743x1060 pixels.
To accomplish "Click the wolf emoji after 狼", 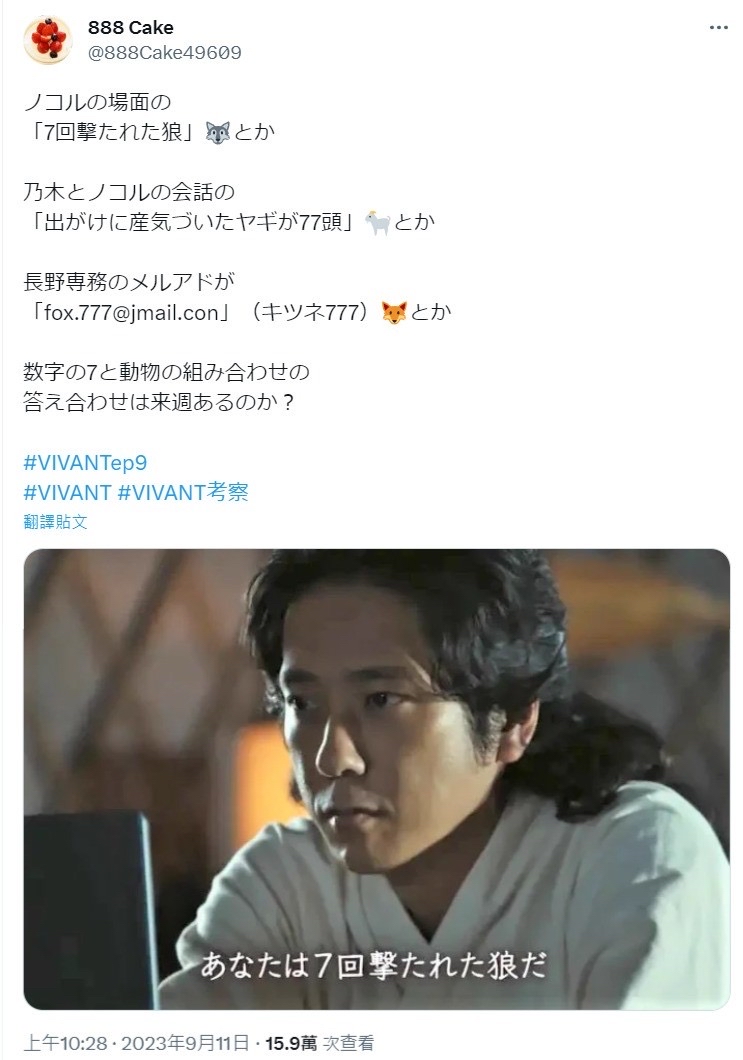I will coord(218,132).
